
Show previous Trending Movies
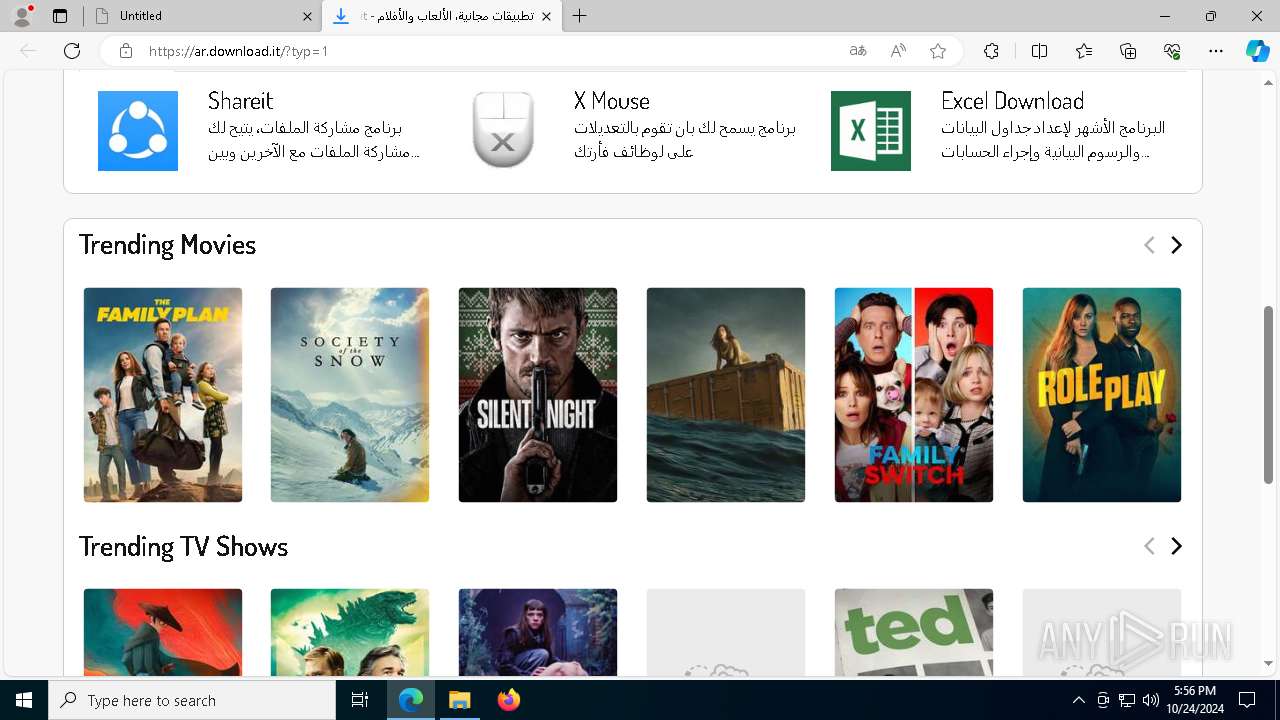coord(1149,245)
